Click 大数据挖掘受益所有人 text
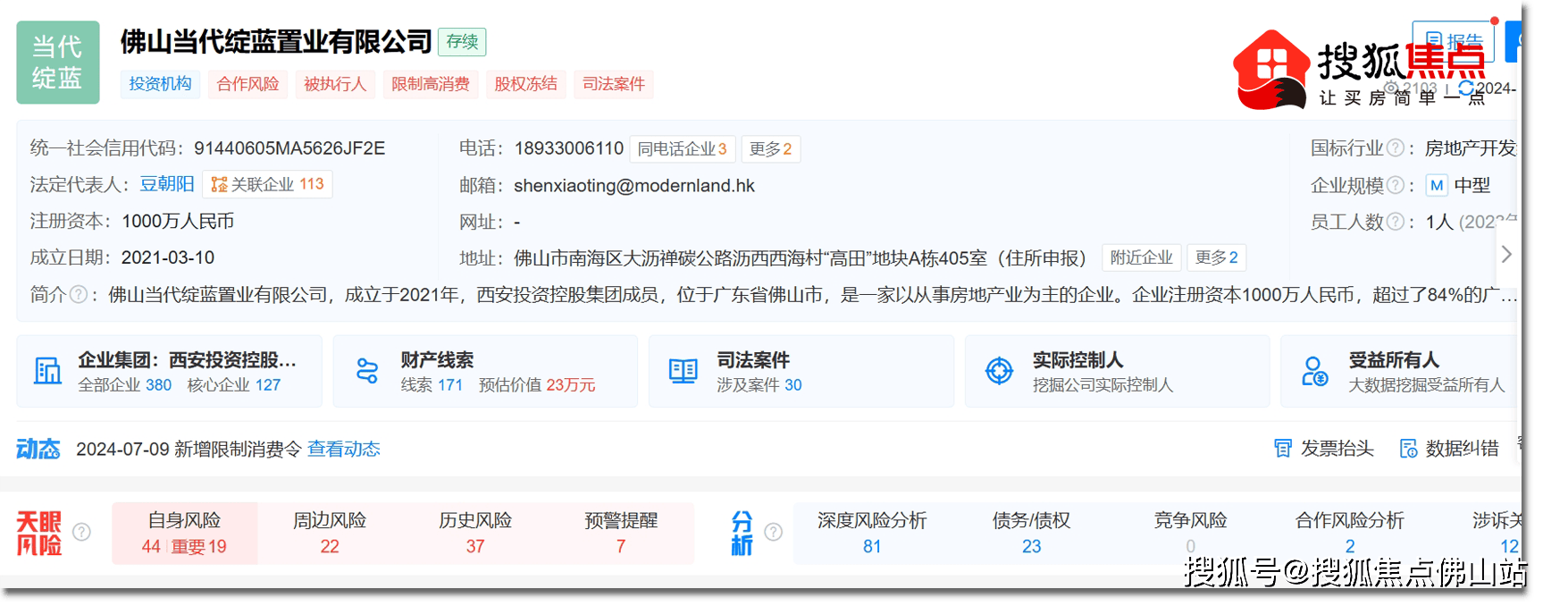The width and height of the screenshot is (1568, 606). [x=1427, y=385]
